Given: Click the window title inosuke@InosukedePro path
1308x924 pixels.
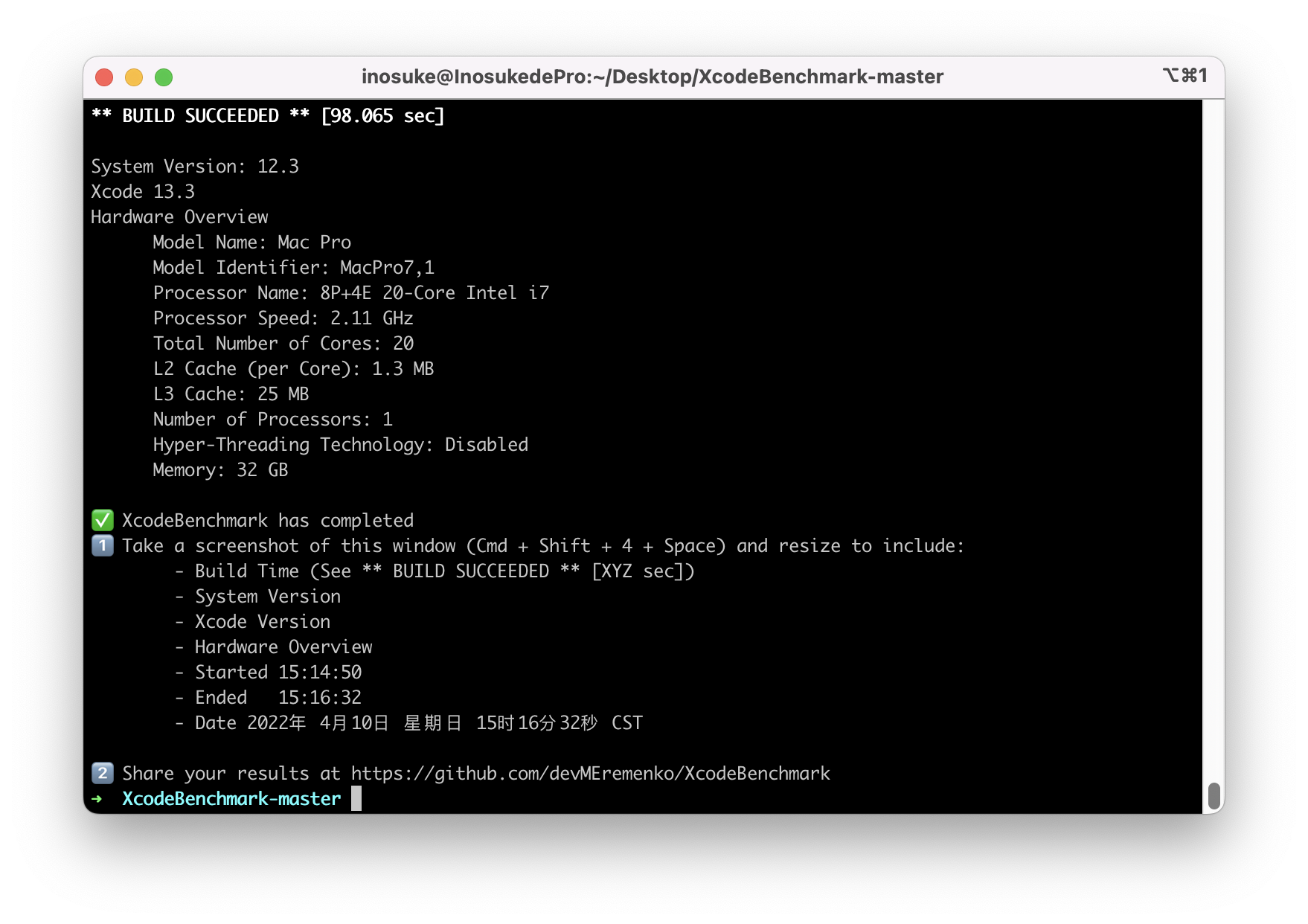Looking at the screenshot, I should pos(653,76).
